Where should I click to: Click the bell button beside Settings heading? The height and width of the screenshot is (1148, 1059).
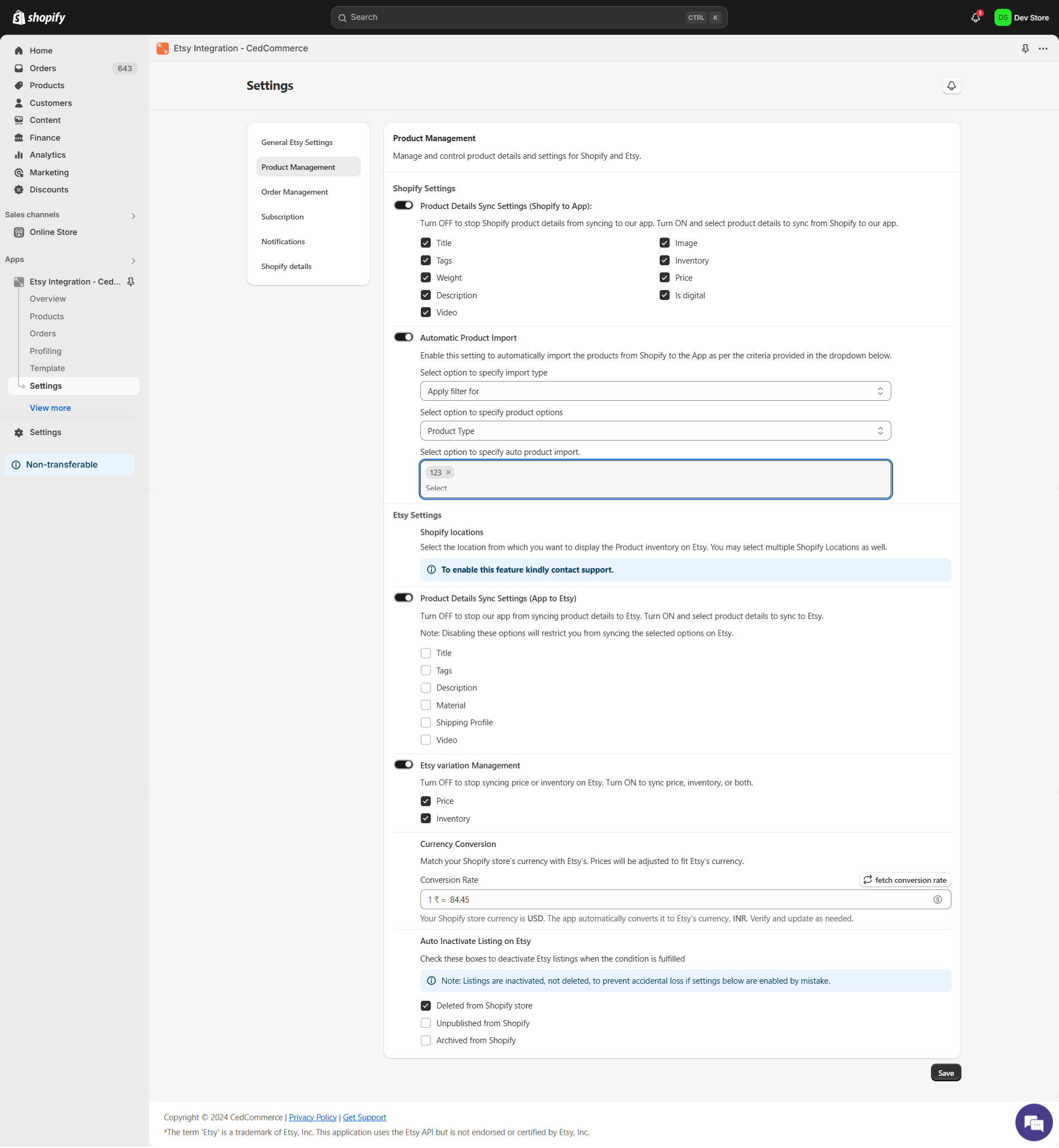pos(951,86)
